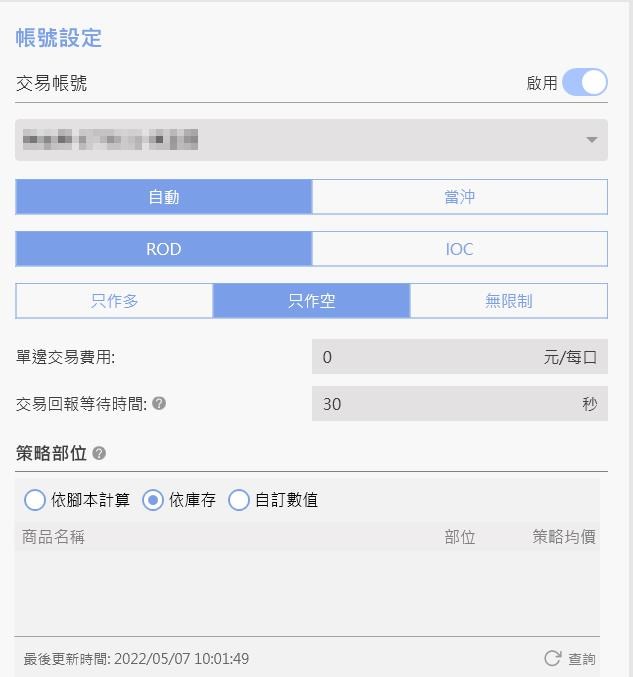Open the 交易帳號 account dropdown
Viewport: 633px width, 677px height.
point(300,140)
